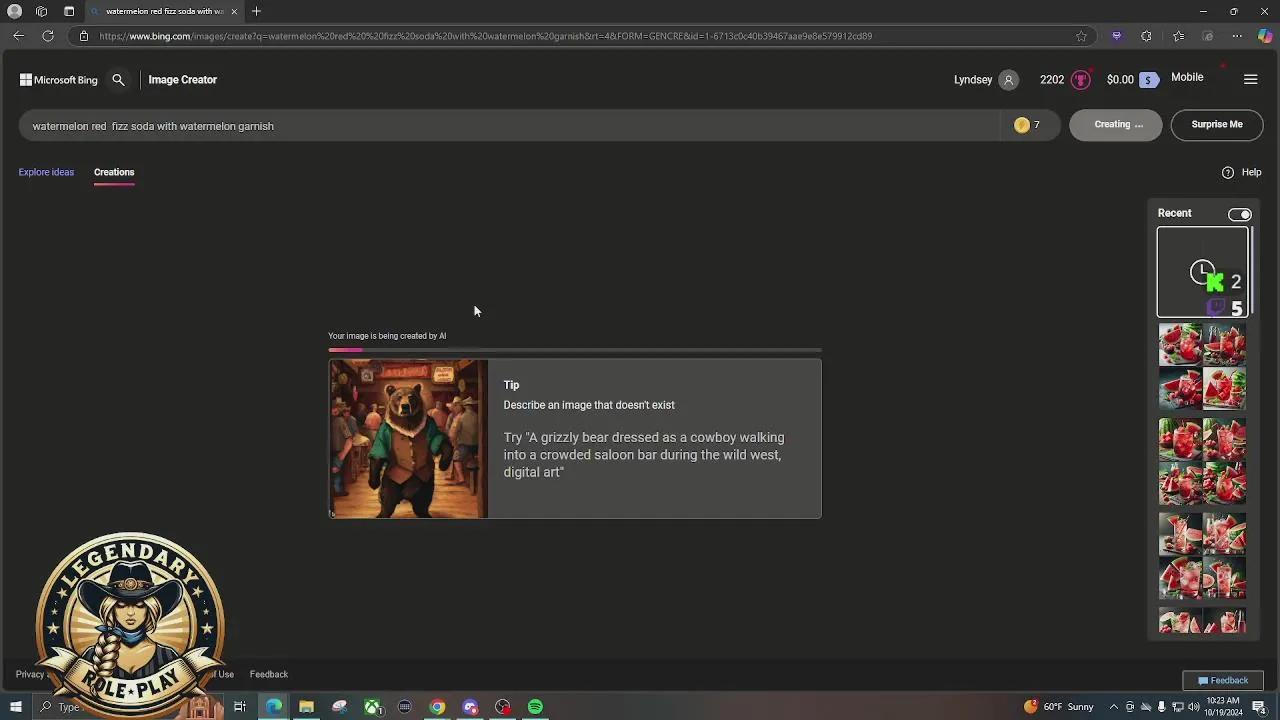Open Lyndsey's account profile avatar

1008,80
